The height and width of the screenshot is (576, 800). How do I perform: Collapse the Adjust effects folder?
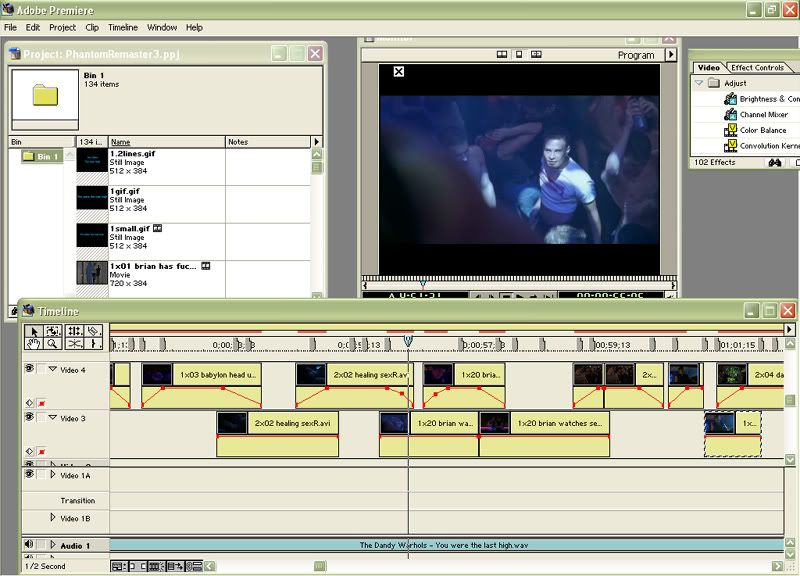[x=699, y=83]
